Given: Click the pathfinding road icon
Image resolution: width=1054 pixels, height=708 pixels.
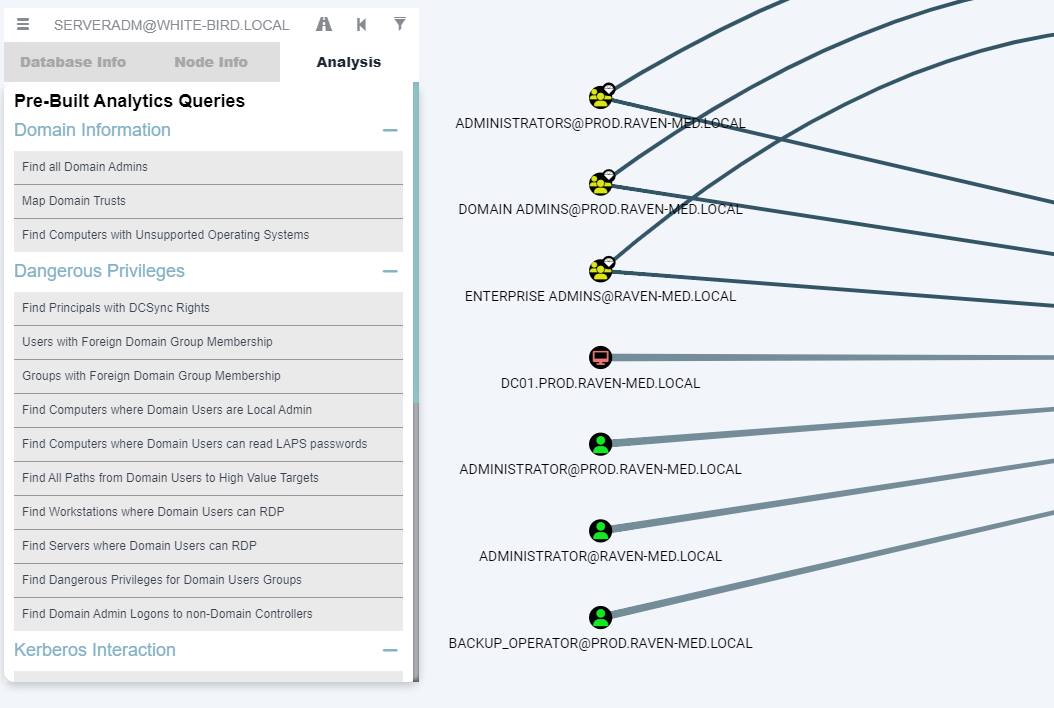Looking at the screenshot, I should pos(324,25).
